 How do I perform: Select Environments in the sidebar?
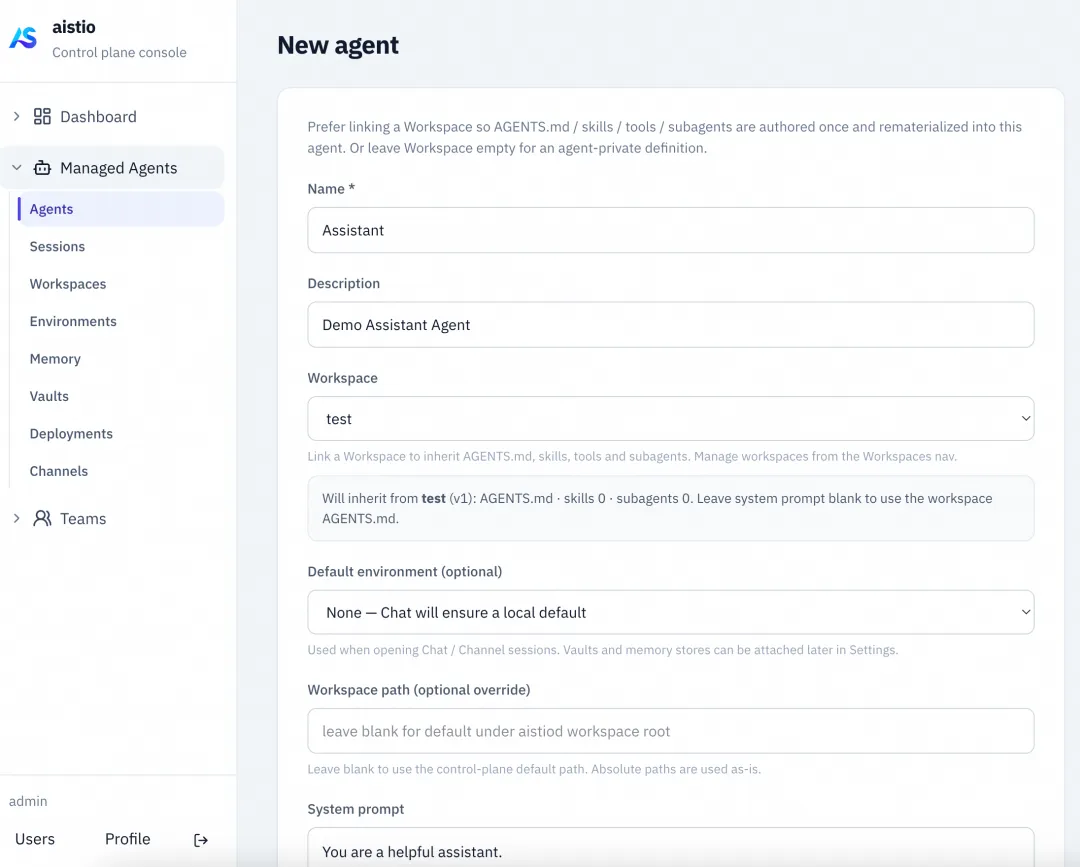coord(73,322)
